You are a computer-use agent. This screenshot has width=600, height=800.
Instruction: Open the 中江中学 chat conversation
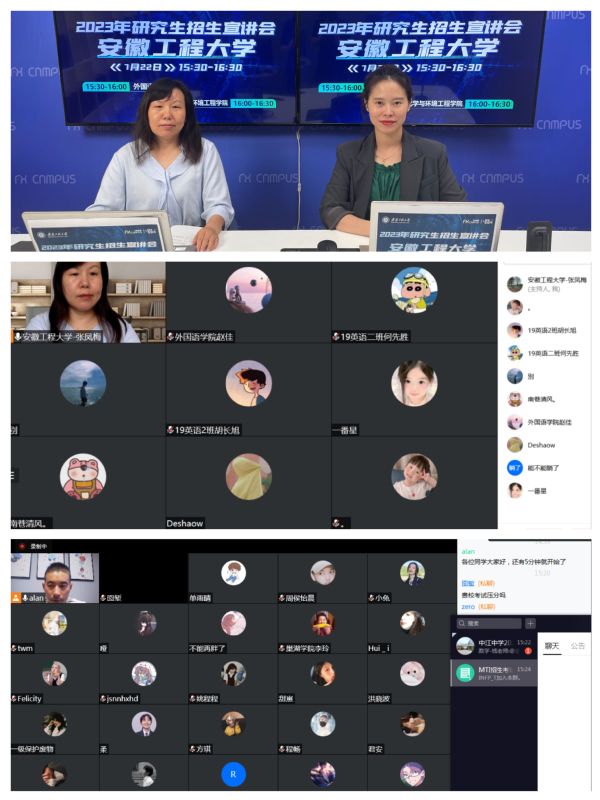click(x=493, y=646)
